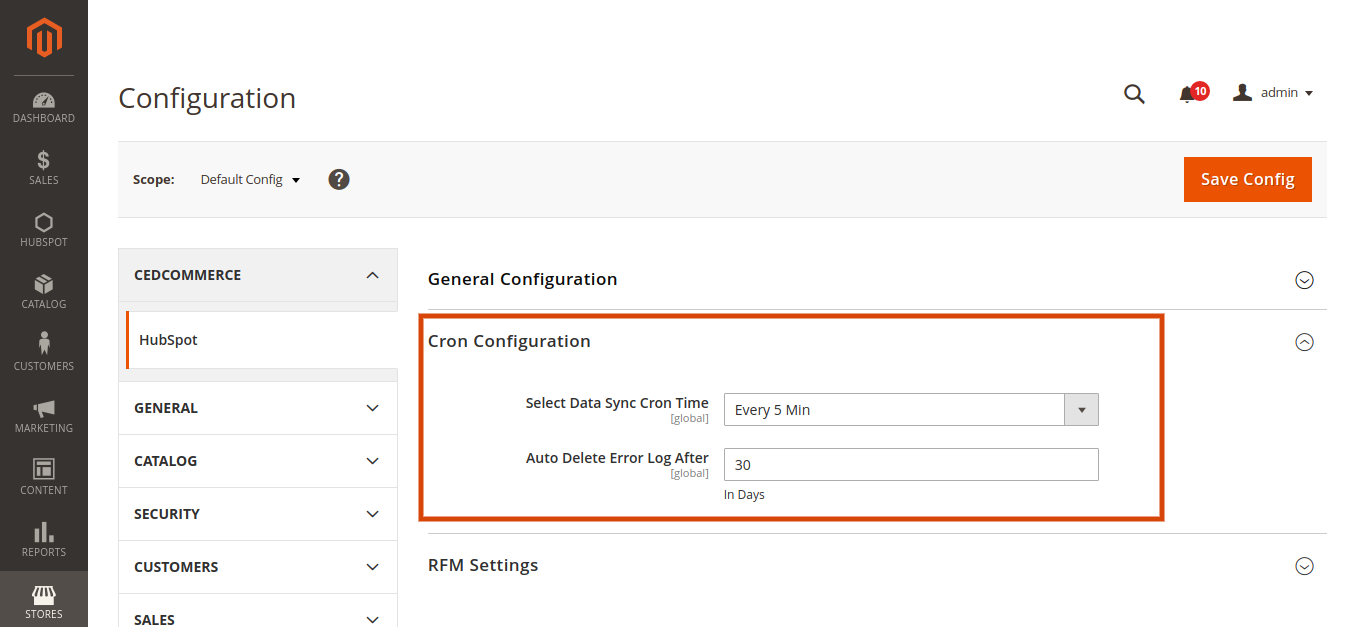1357x627 pixels.
Task: Open the Content layout icon
Action: (44, 468)
